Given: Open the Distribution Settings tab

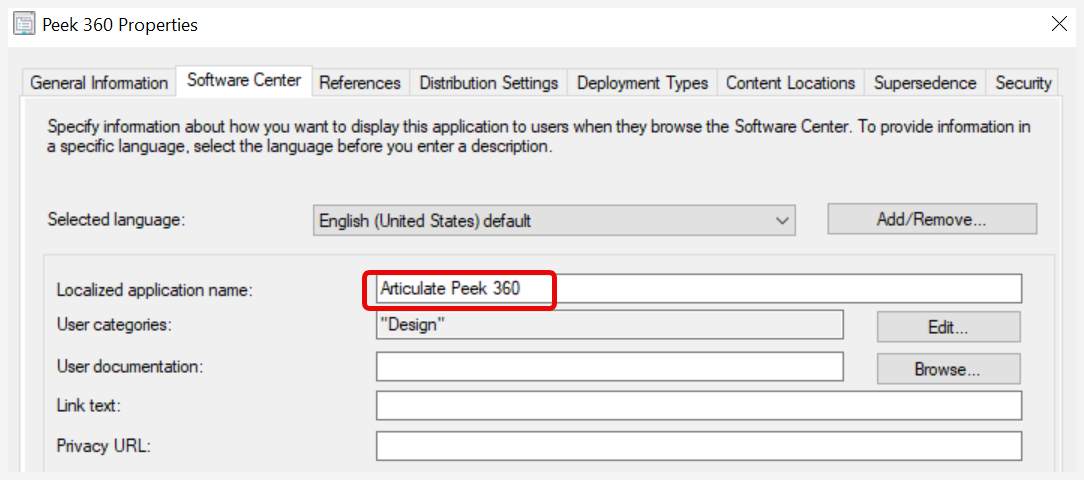Looking at the screenshot, I should (x=489, y=83).
